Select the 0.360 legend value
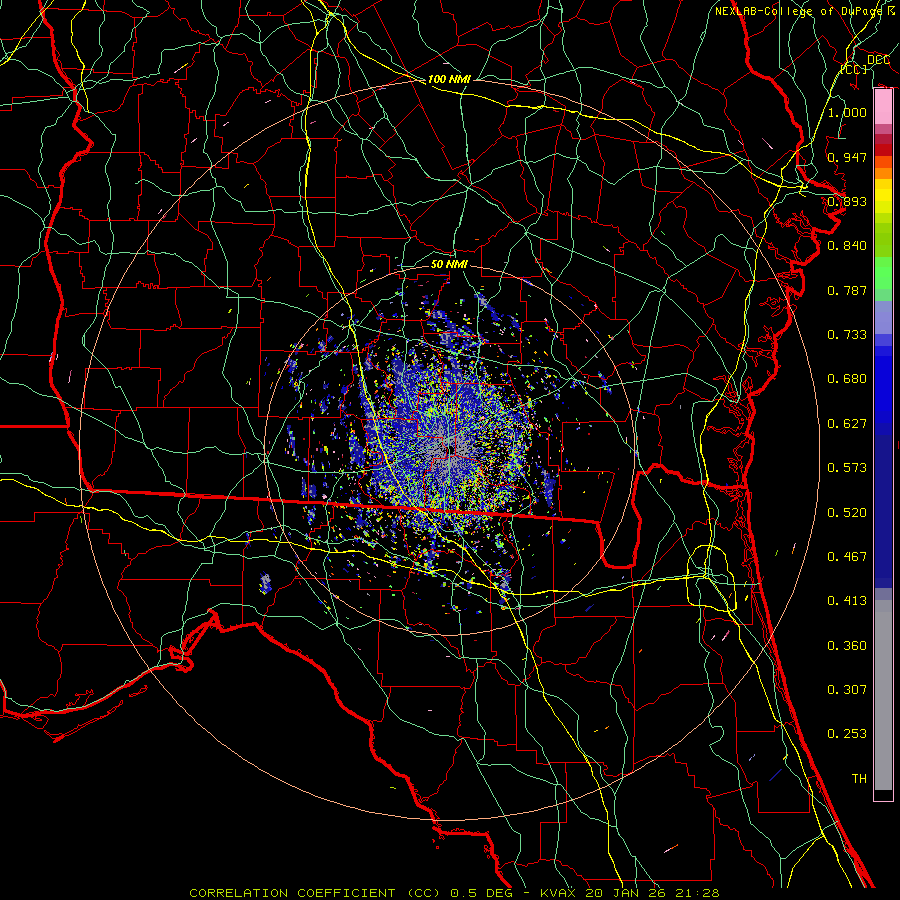 coord(847,646)
